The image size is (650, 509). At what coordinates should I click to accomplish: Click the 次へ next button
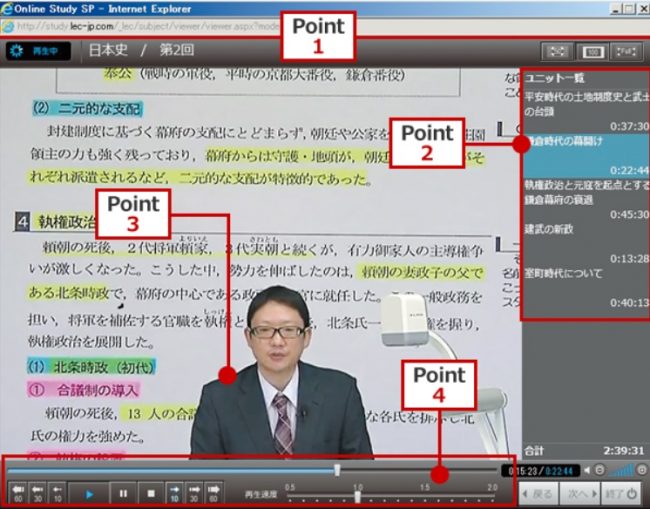point(580,494)
